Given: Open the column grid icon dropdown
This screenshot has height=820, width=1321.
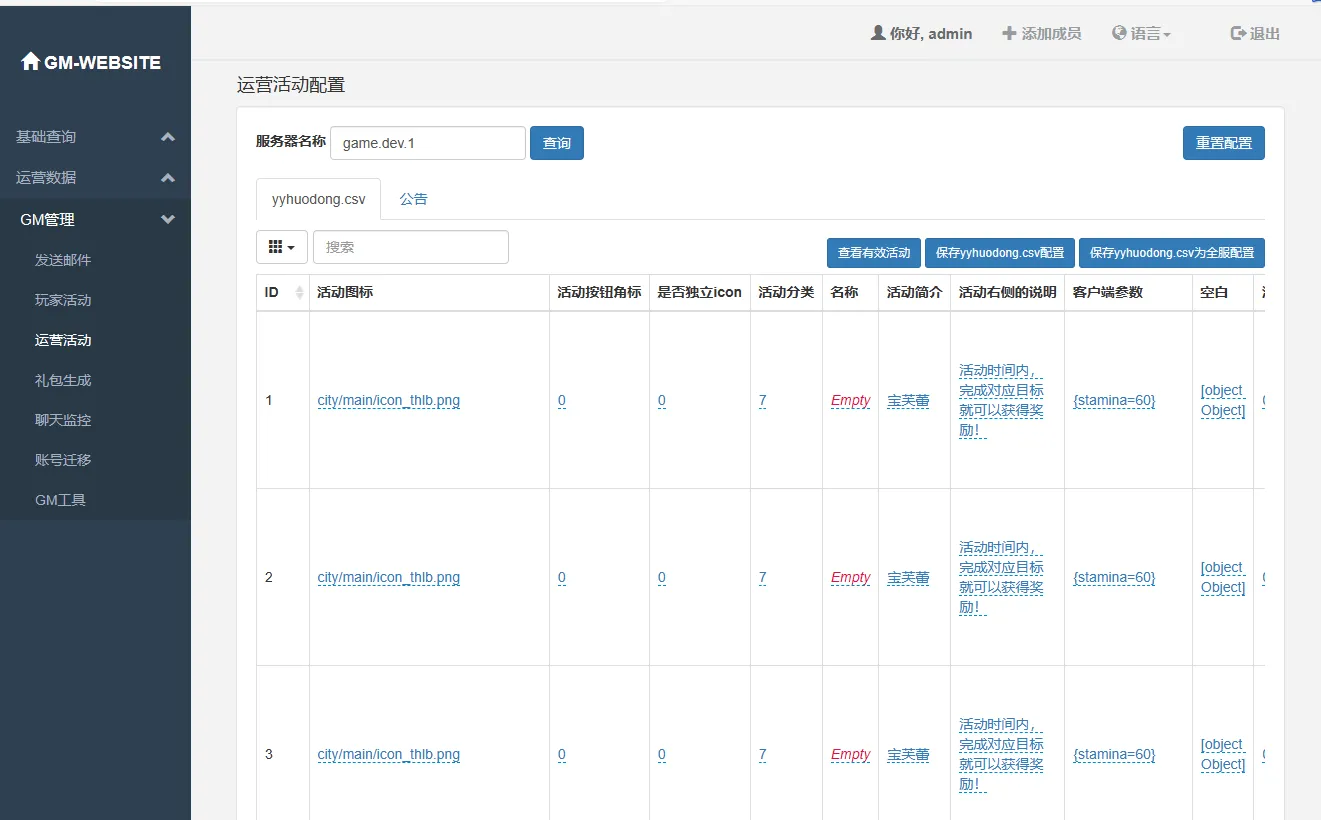Looking at the screenshot, I should (282, 247).
